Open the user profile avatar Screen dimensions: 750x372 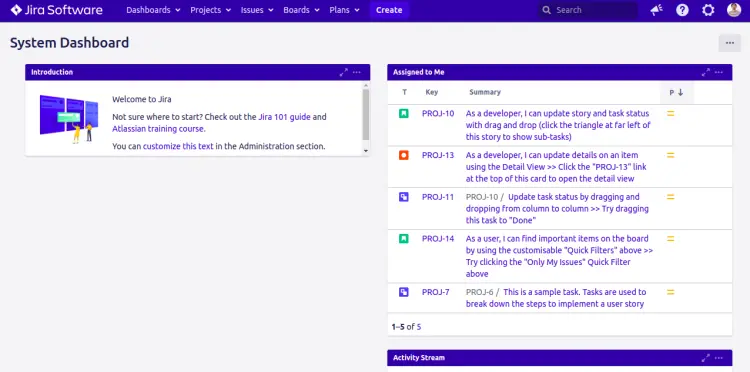click(x=734, y=10)
